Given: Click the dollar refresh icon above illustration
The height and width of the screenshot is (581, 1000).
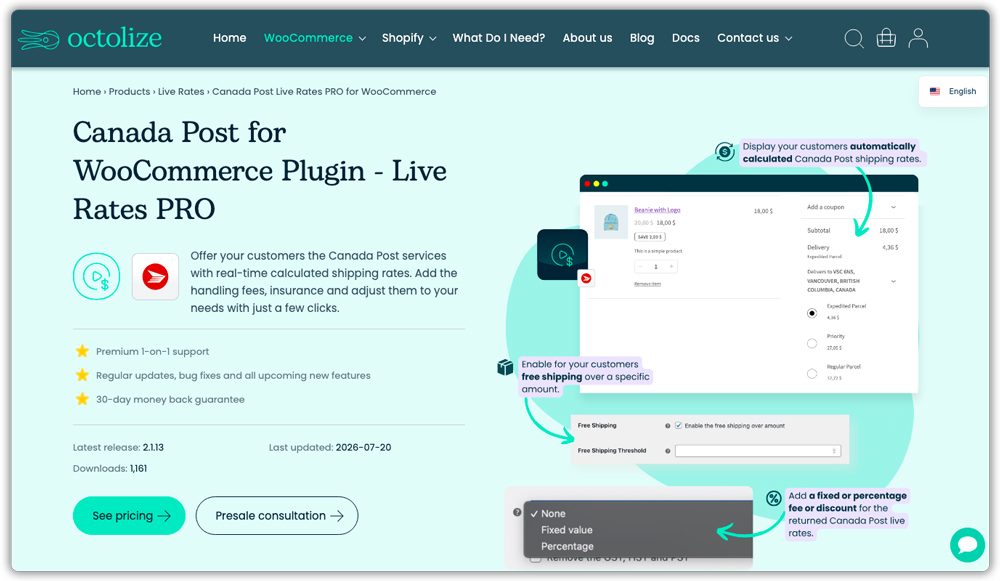Looking at the screenshot, I should coord(724,152).
